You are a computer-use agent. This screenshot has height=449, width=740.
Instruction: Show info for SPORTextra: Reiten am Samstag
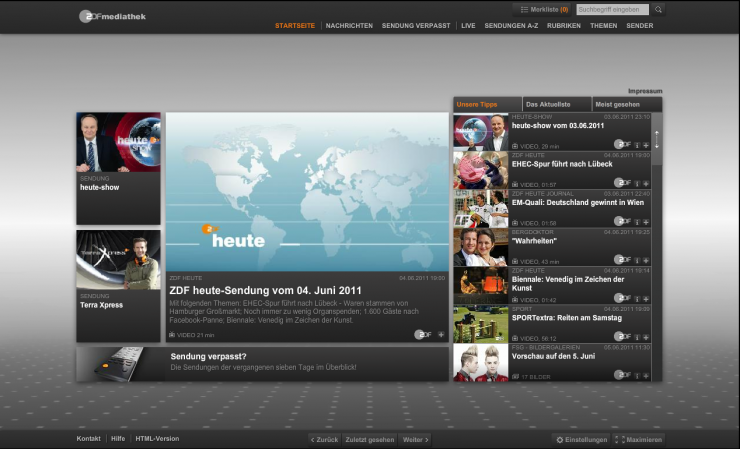(637, 337)
